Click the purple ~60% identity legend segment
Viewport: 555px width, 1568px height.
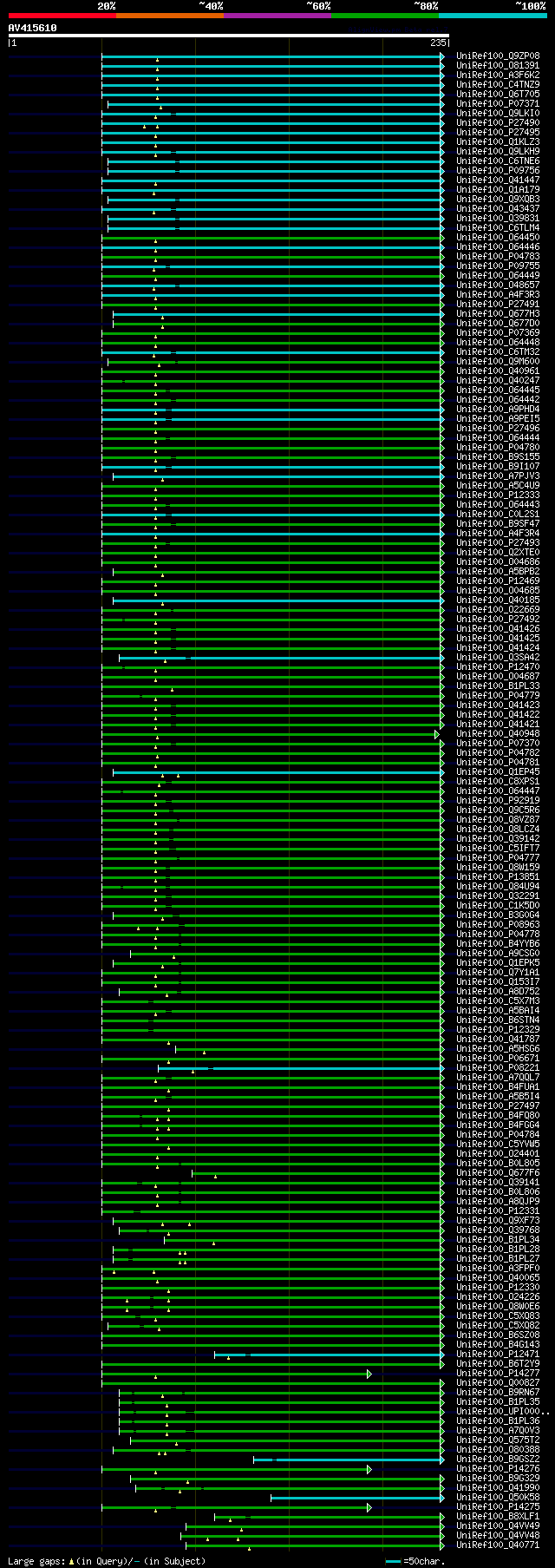pyautogui.click(x=277, y=16)
